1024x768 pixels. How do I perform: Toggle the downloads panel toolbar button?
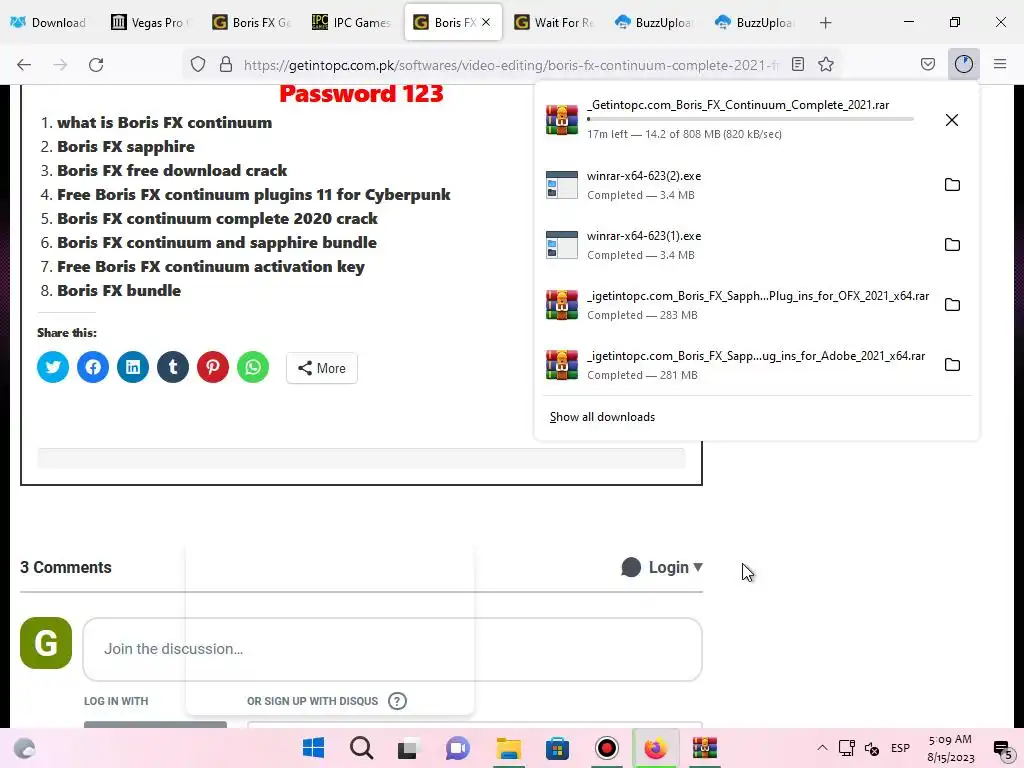pyautogui.click(x=964, y=64)
